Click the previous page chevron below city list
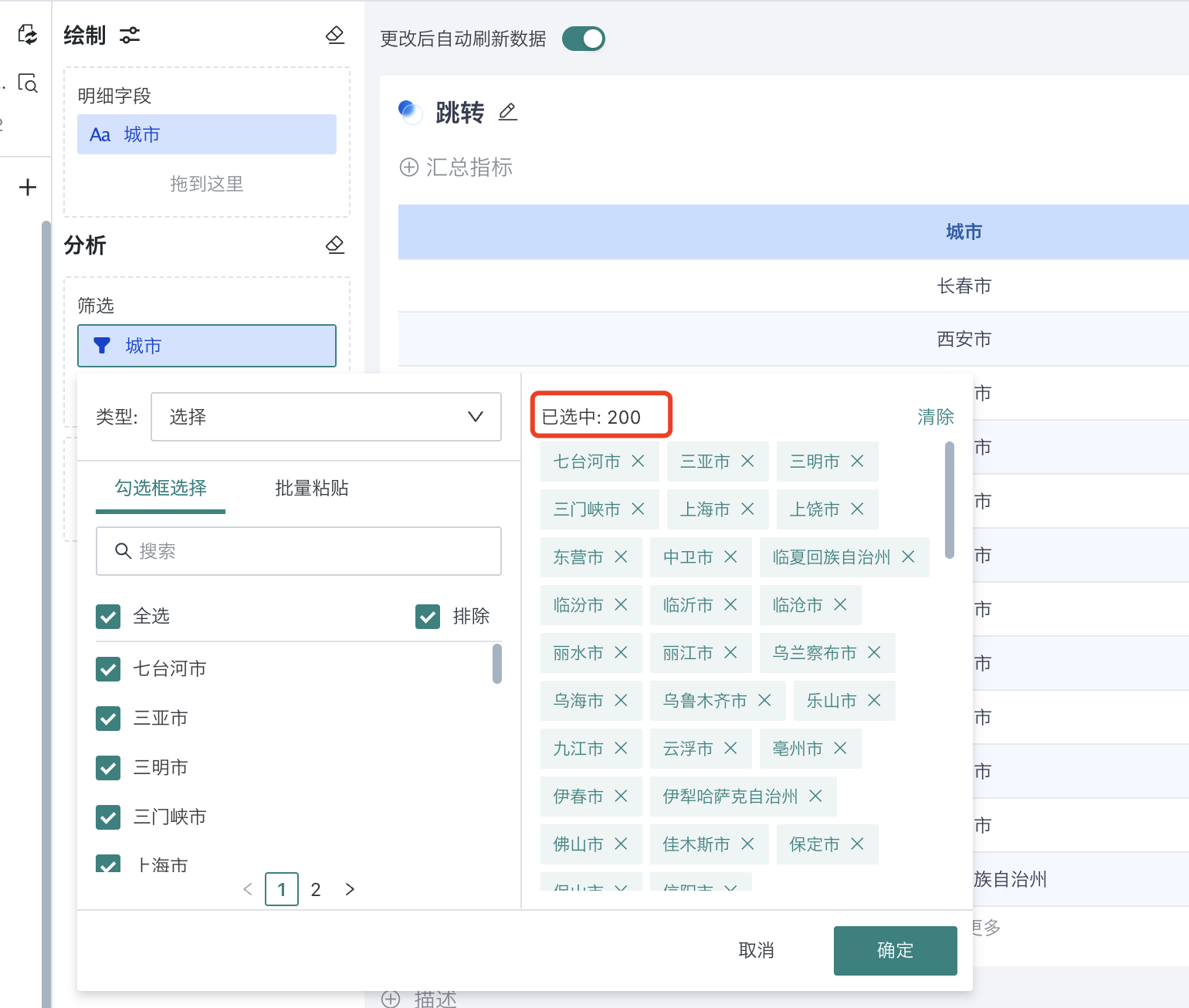1189x1008 pixels. click(x=248, y=889)
